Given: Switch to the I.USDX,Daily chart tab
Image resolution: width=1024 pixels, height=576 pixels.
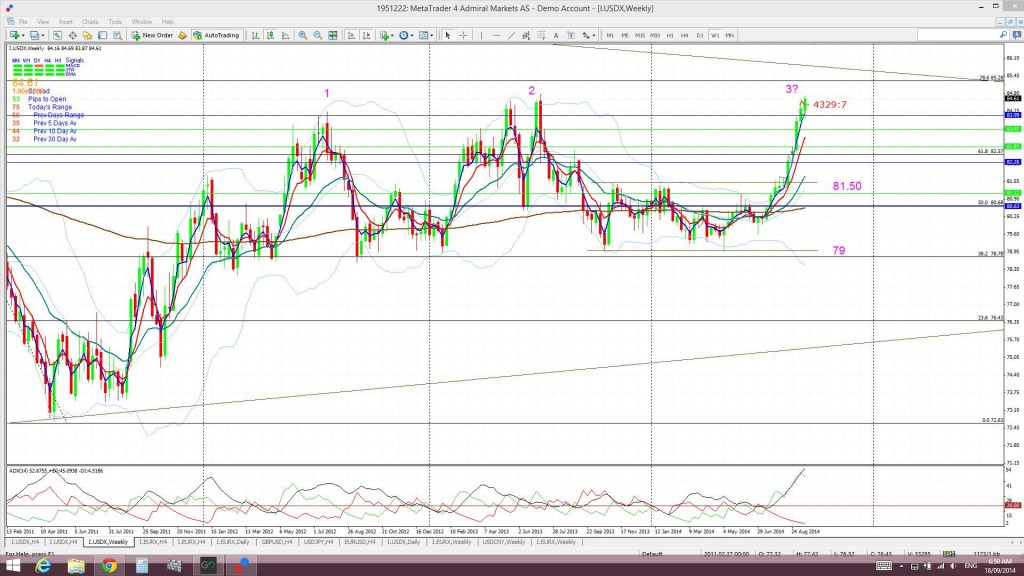Looking at the screenshot, I should coord(404,542).
